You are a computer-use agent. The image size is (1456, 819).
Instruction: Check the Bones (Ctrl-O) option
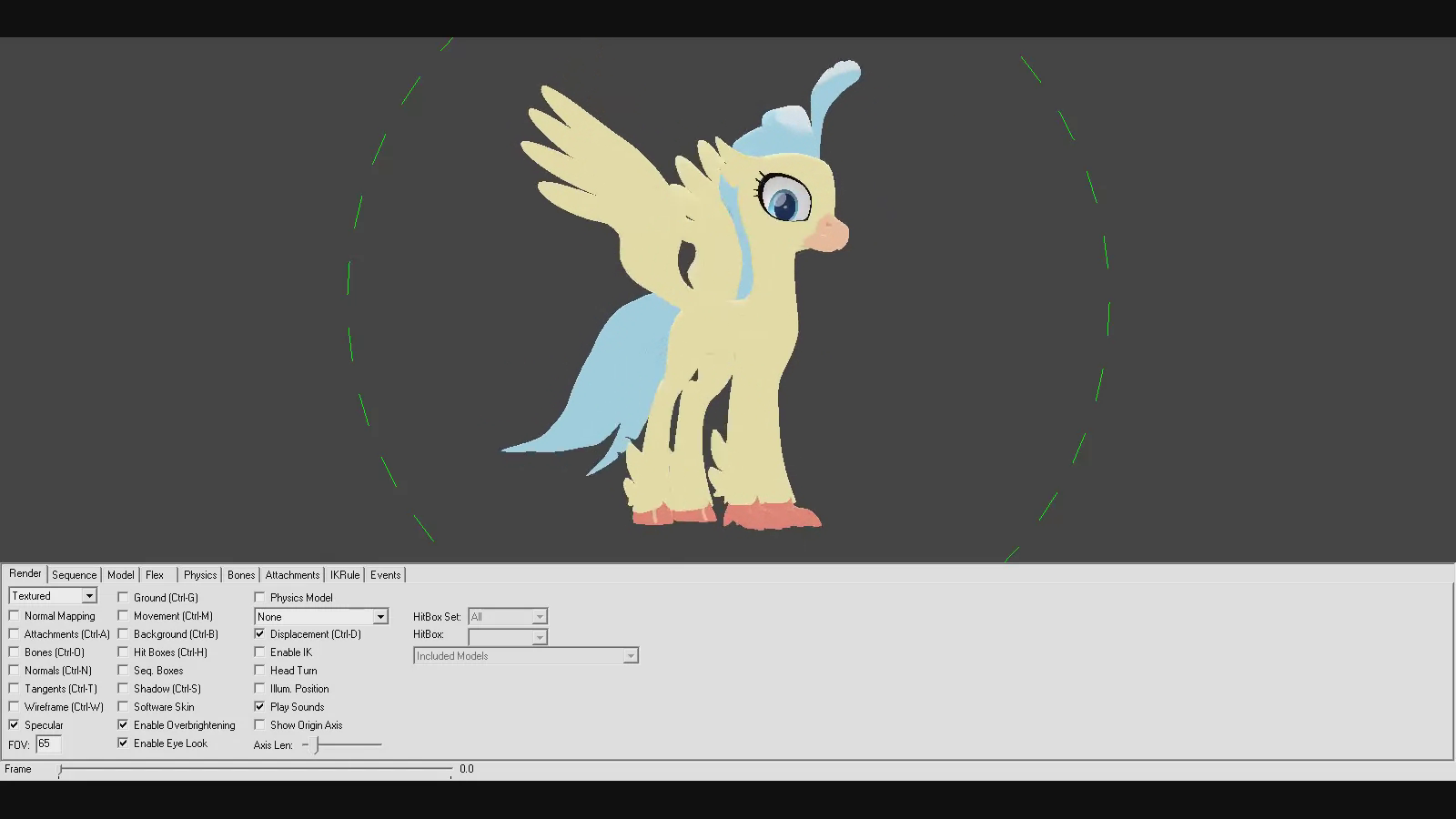point(15,652)
